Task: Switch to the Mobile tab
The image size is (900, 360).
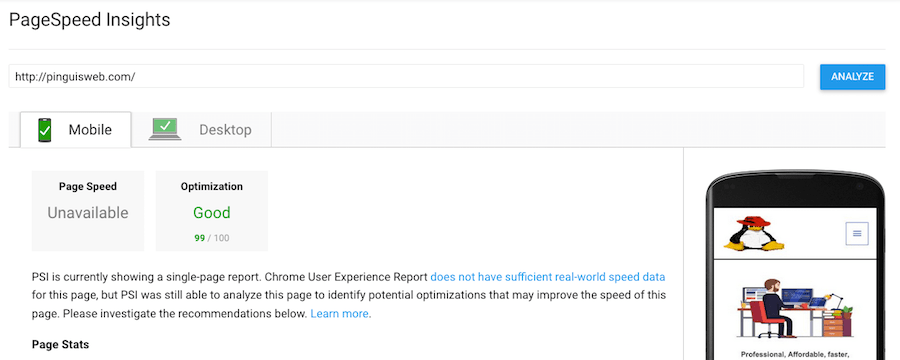Action: pyautogui.click(x=76, y=130)
